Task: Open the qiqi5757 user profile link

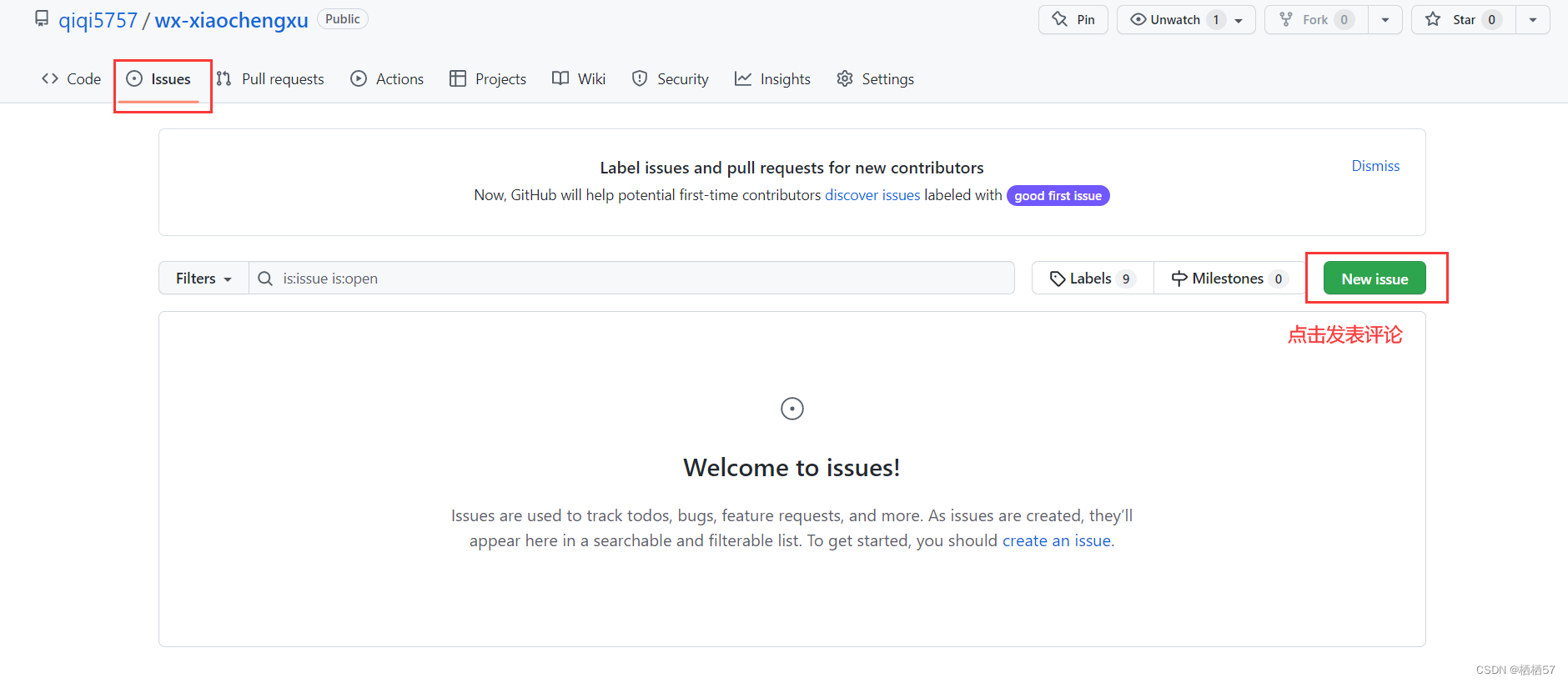Action: [x=98, y=20]
